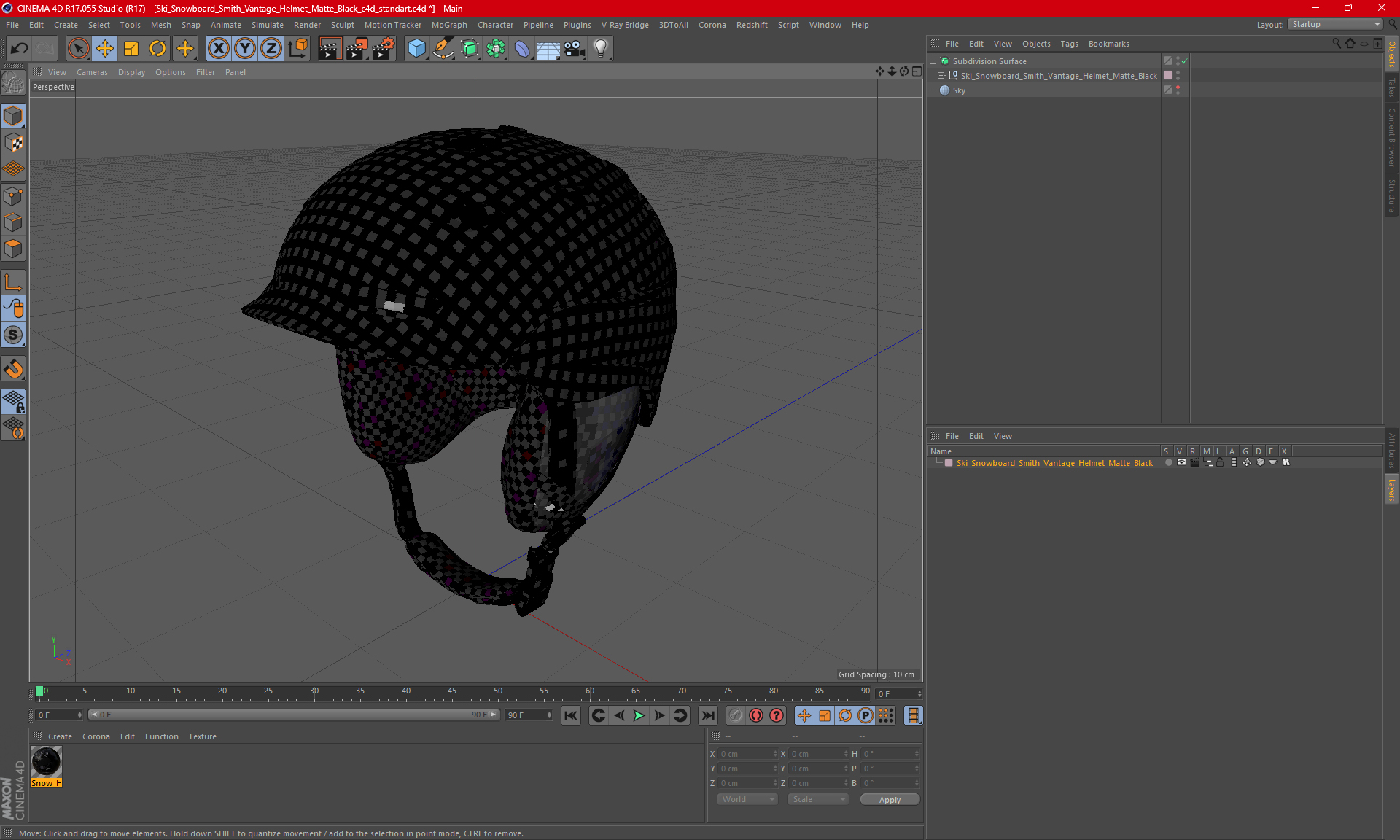Open the World coordinate dropdown
The image size is (1400, 840).
(x=747, y=799)
